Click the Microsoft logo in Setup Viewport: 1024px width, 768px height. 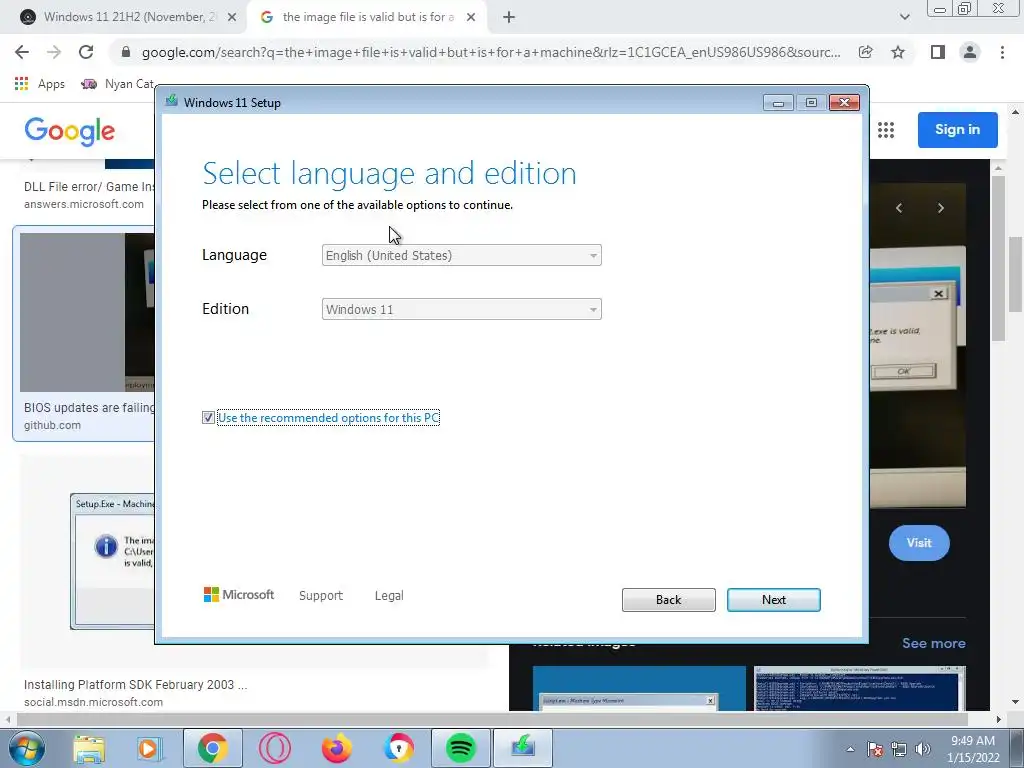click(239, 594)
